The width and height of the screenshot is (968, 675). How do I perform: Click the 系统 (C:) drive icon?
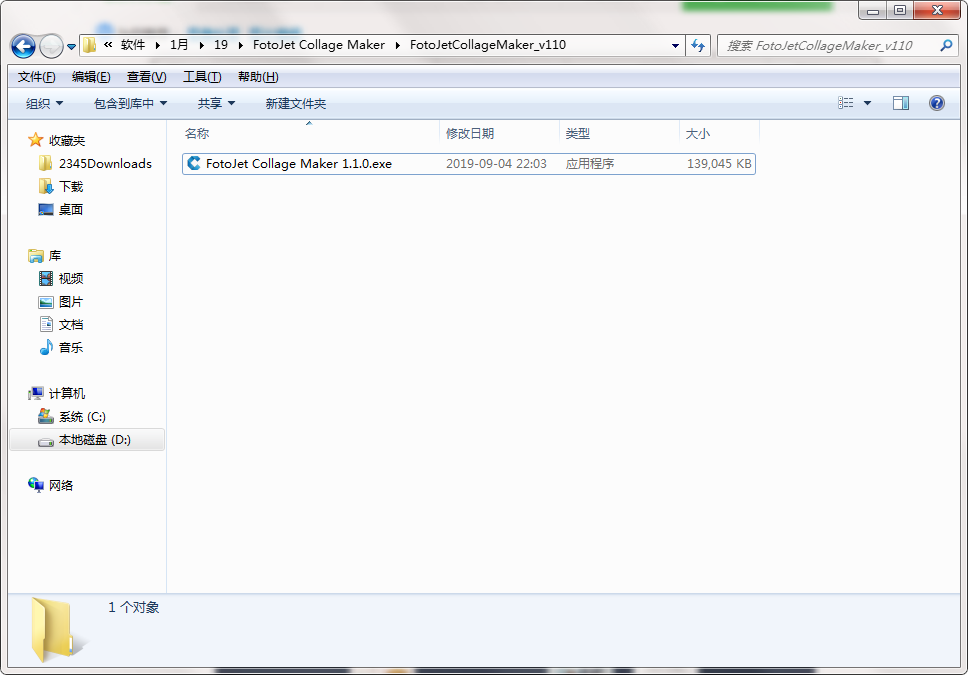click(46, 416)
